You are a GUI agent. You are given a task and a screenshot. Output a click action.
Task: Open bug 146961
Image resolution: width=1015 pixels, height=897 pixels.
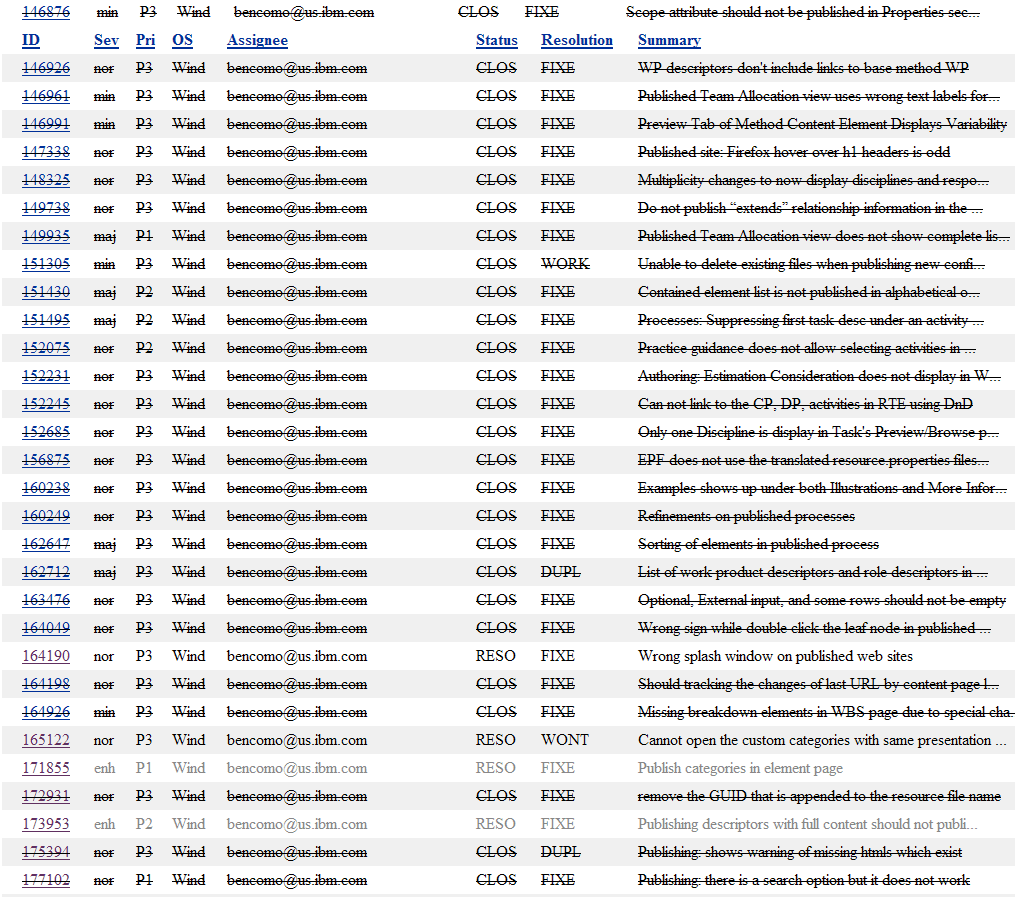tap(46, 96)
